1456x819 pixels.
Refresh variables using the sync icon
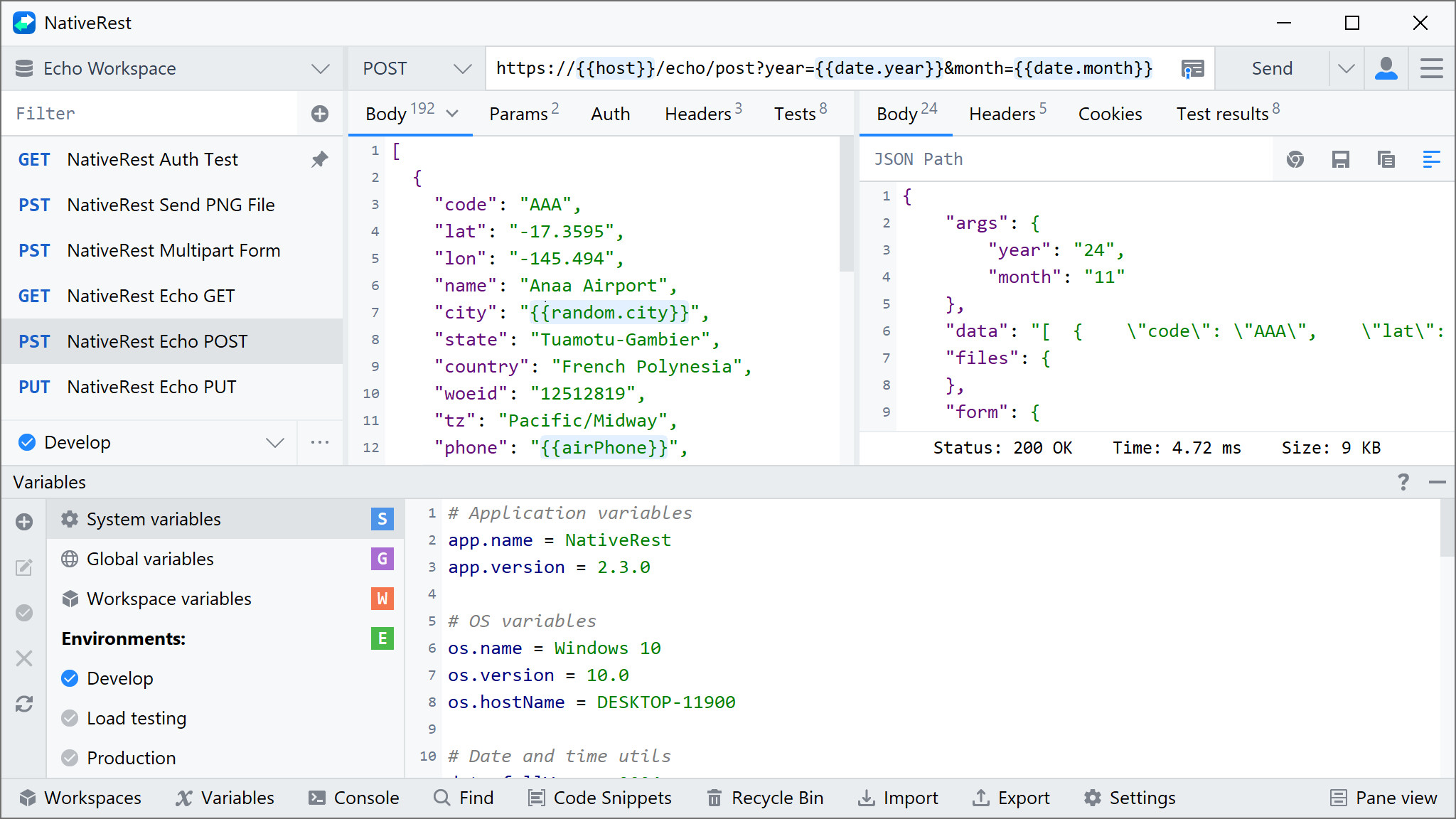[24, 704]
